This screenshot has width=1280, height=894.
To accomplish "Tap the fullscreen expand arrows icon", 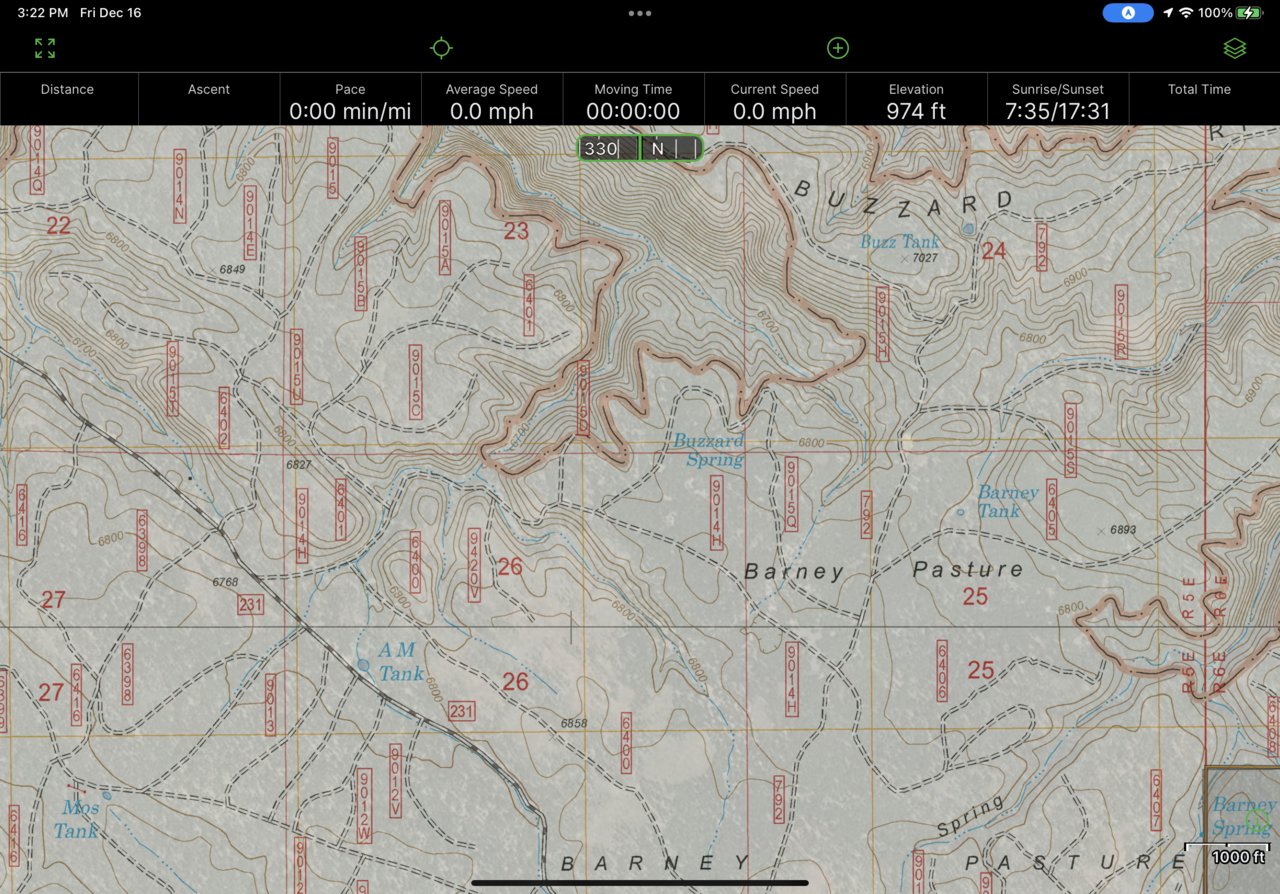I will click(x=45, y=48).
